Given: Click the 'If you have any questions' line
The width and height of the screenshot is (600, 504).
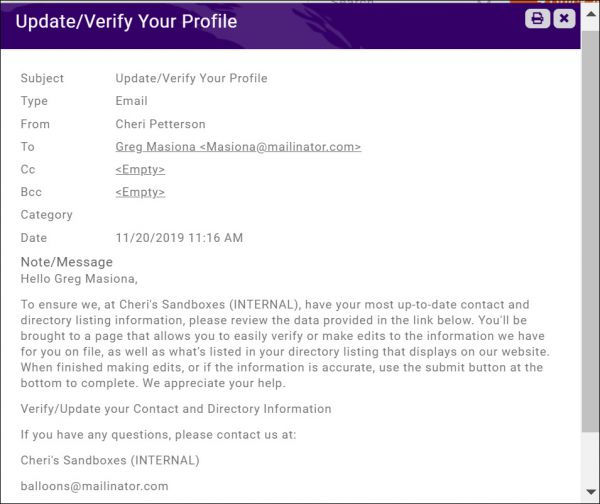Looking at the screenshot, I should coord(158,434).
